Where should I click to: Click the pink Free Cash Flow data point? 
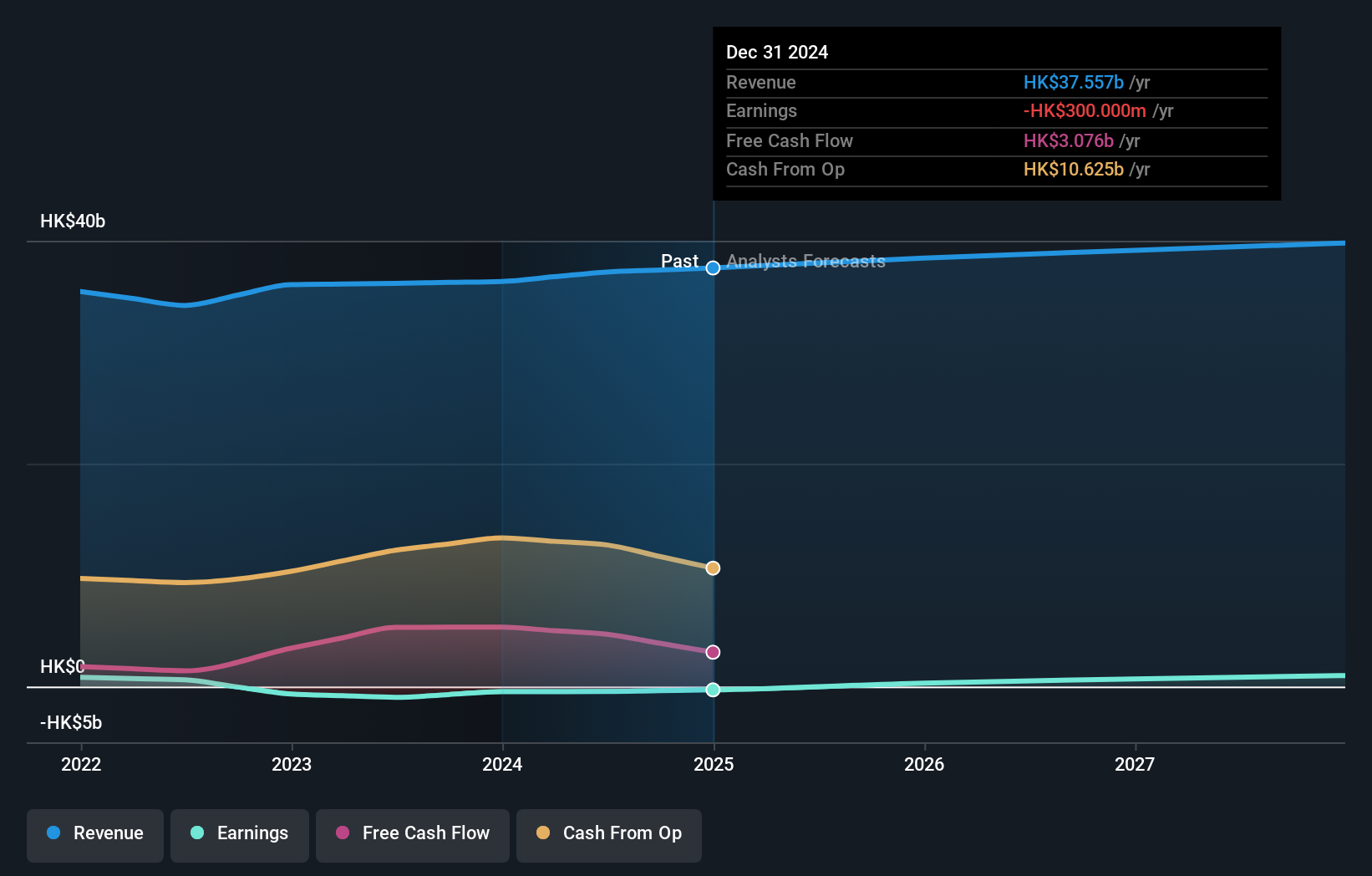click(x=713, y=652)
